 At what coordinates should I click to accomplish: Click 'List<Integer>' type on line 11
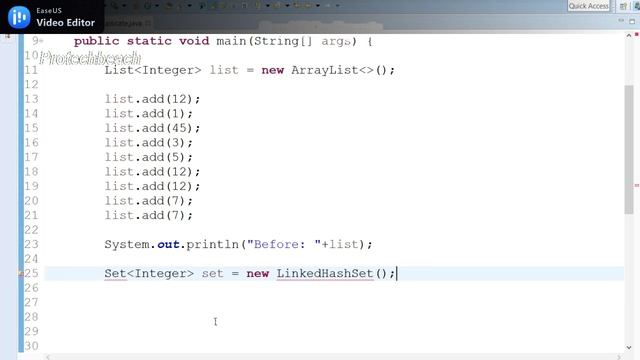[x=153, y=70]
